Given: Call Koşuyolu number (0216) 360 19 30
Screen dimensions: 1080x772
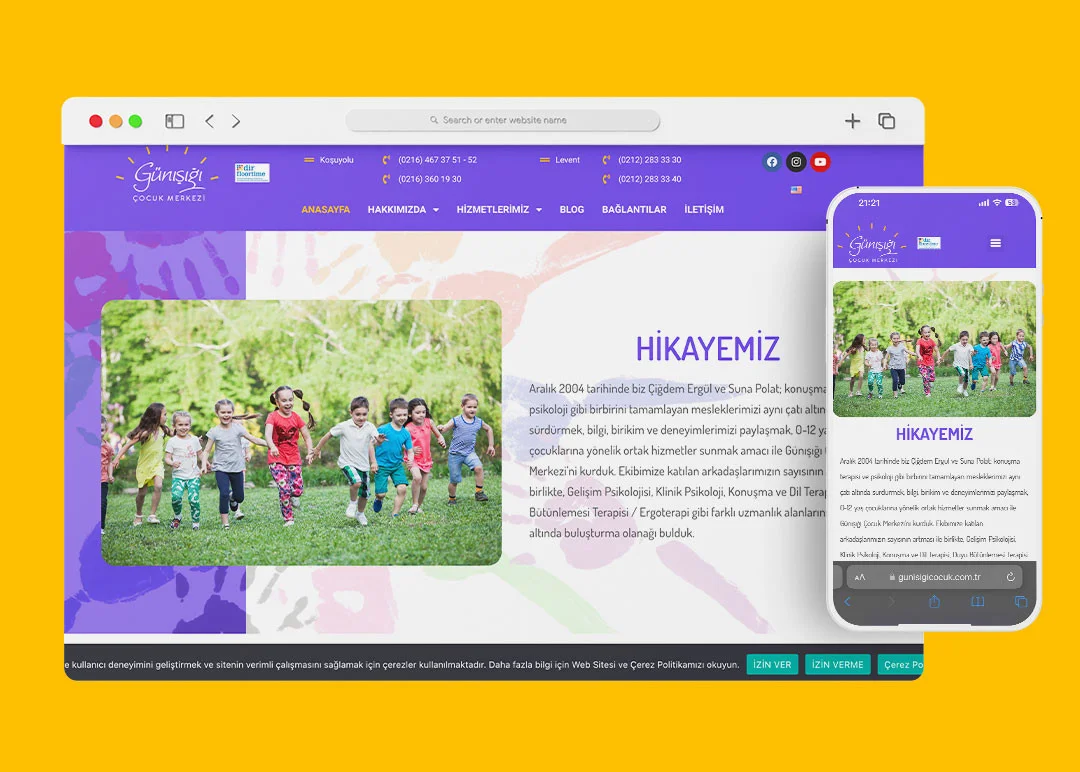Looking at the screenshot, I should (430, 179).
